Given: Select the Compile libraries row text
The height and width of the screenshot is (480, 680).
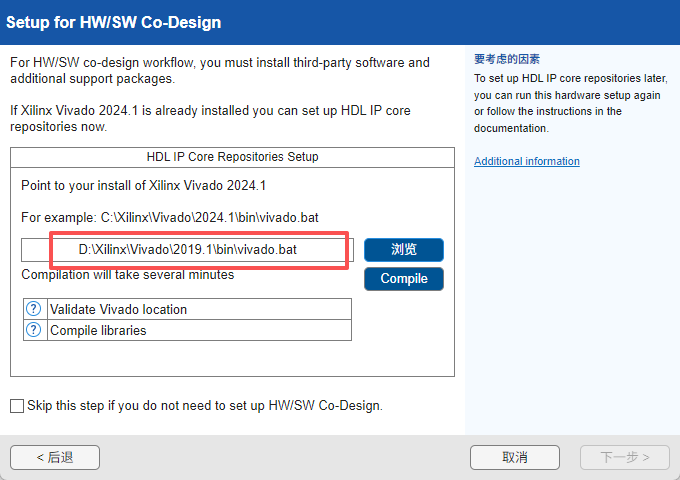Looking at the screenshot, I should [98, 330].
